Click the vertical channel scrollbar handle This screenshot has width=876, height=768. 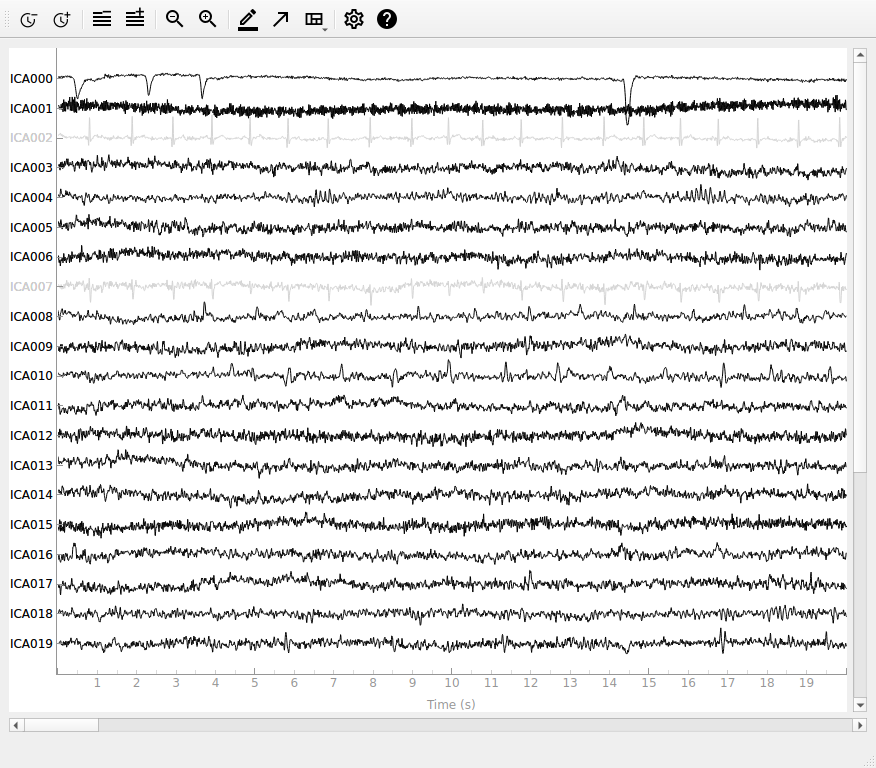(860, 267)
